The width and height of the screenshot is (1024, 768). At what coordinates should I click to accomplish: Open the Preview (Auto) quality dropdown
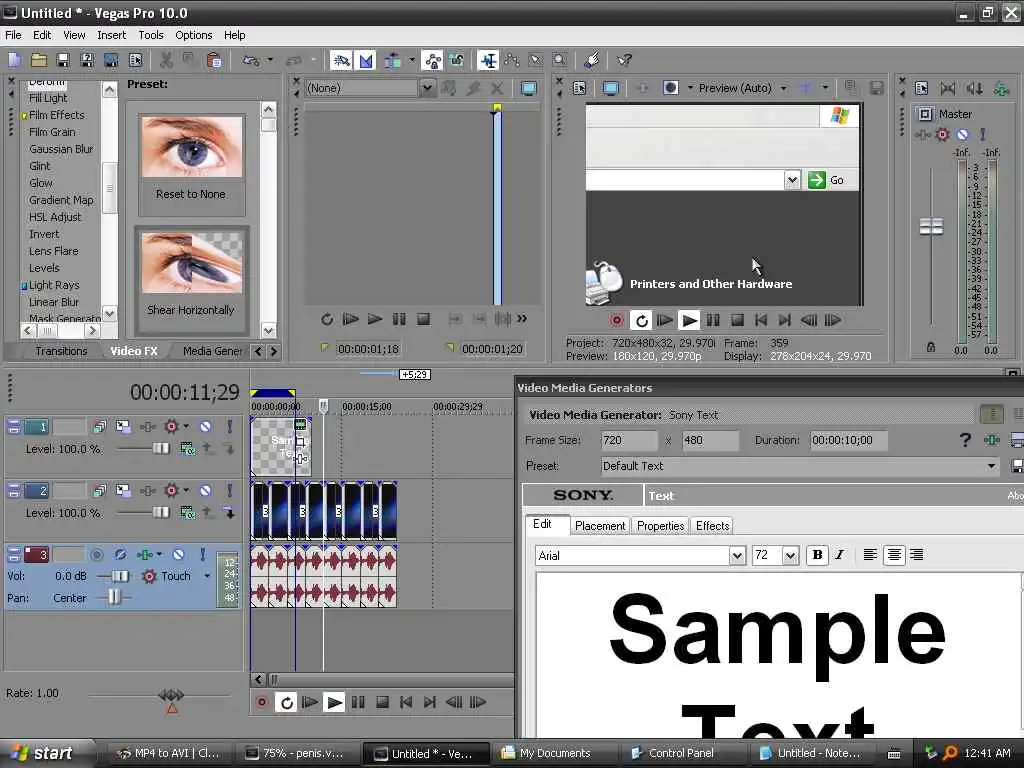pos(783,88)
